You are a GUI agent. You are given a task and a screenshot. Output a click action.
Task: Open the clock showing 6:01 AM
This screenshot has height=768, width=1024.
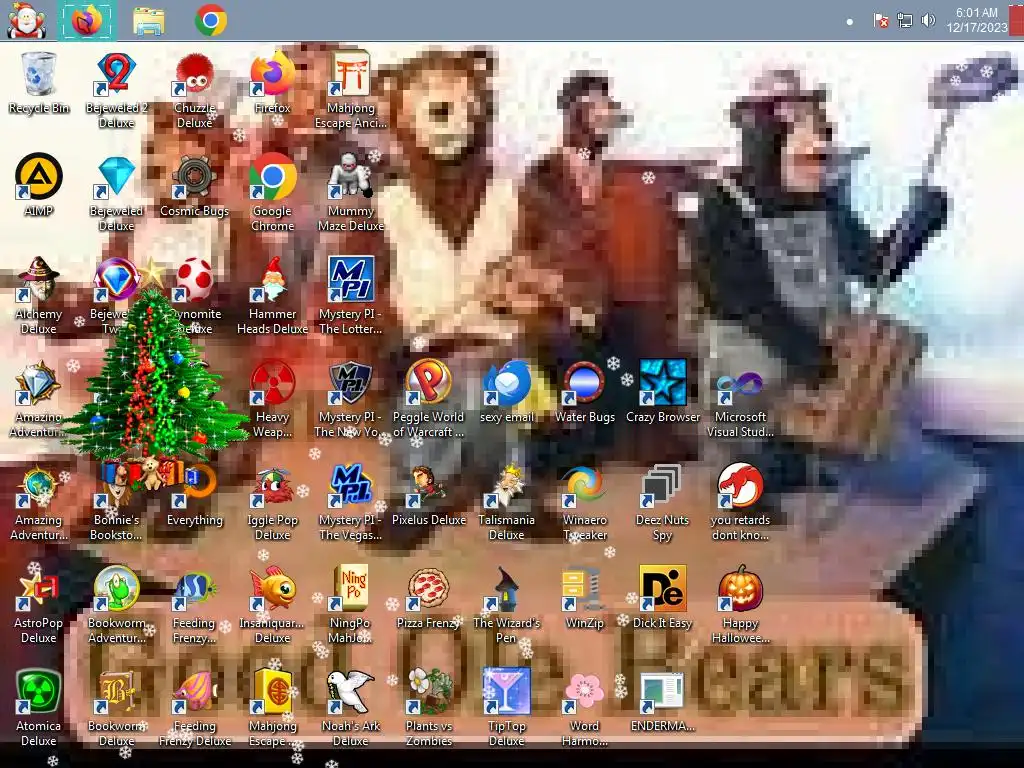tap(977, 20)
